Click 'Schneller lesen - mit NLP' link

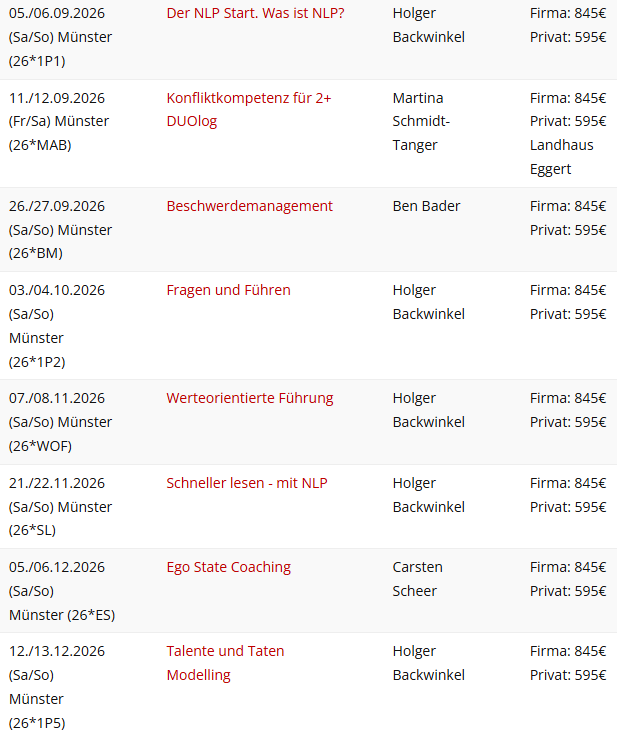point(246,483)
